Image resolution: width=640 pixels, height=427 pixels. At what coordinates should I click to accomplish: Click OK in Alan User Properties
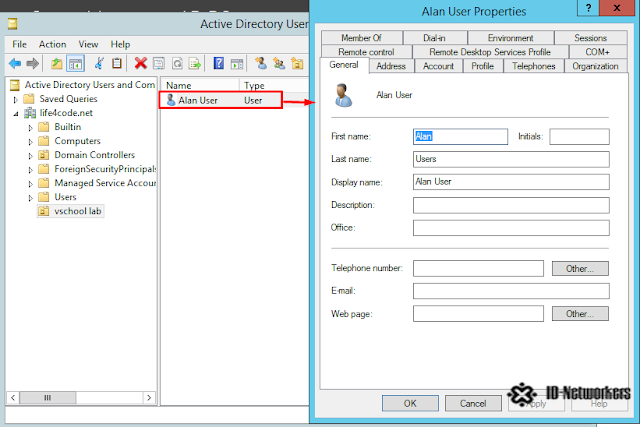coord(410,403)
